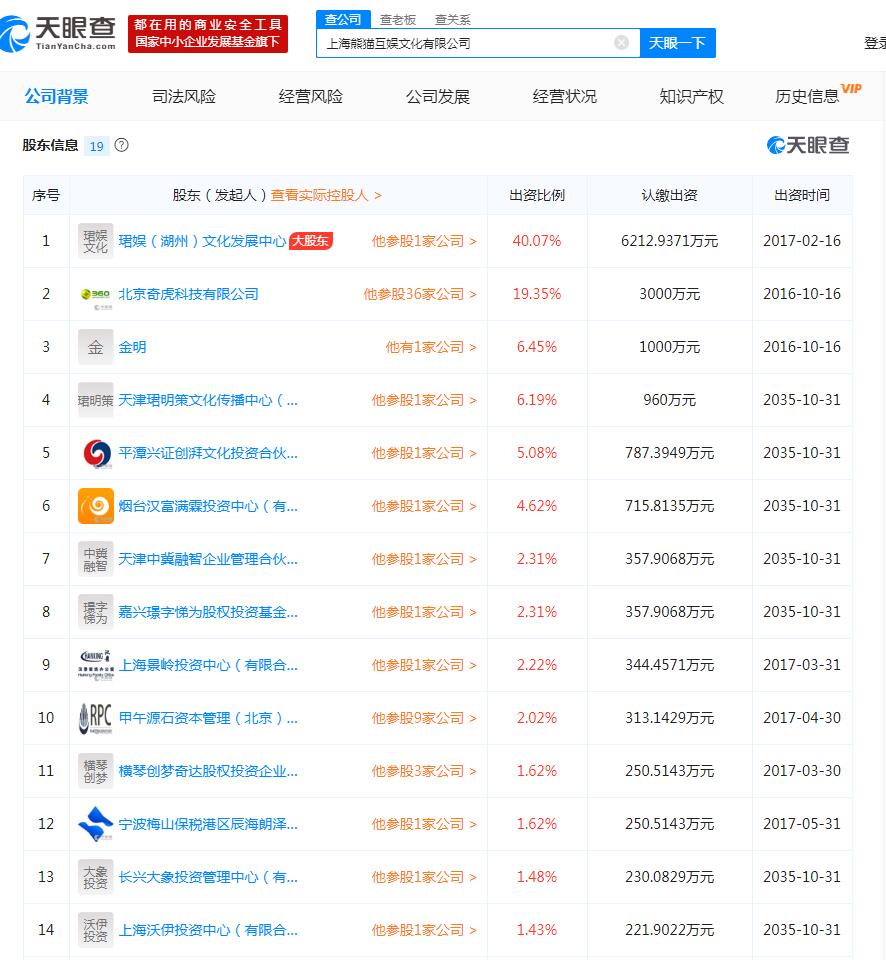This screenshot has height=960, width=886.
Task: Click the 大象投资 logo in row 13
Action: coord(96,877)
